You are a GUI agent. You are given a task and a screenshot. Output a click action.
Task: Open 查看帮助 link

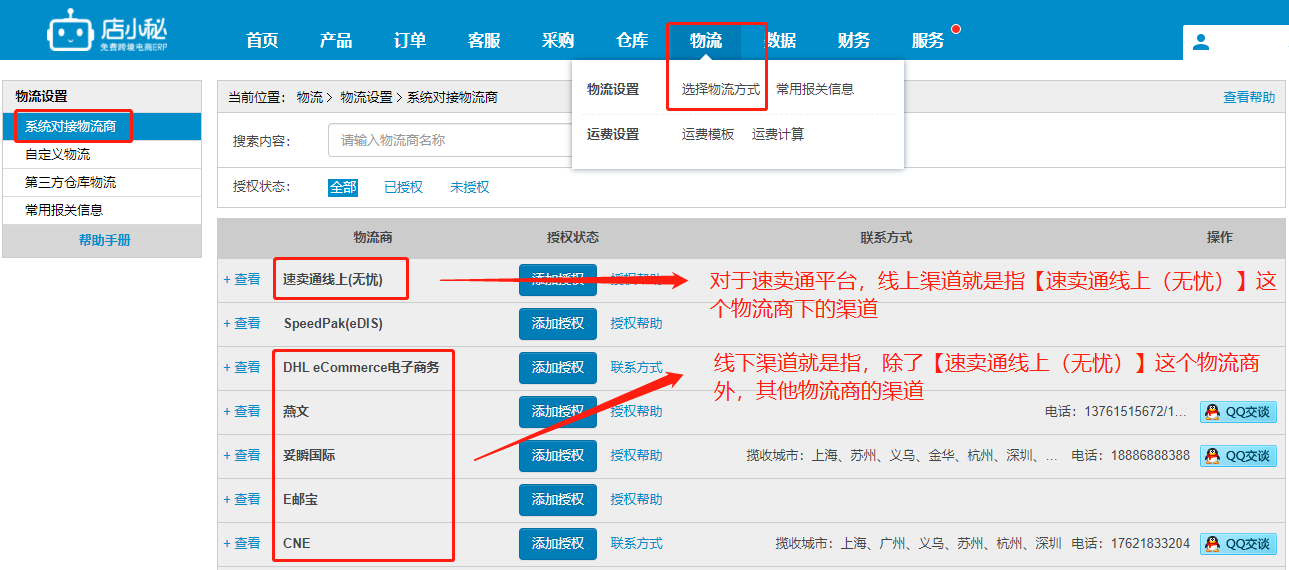pyautogui.click(x=1249, y=97)
